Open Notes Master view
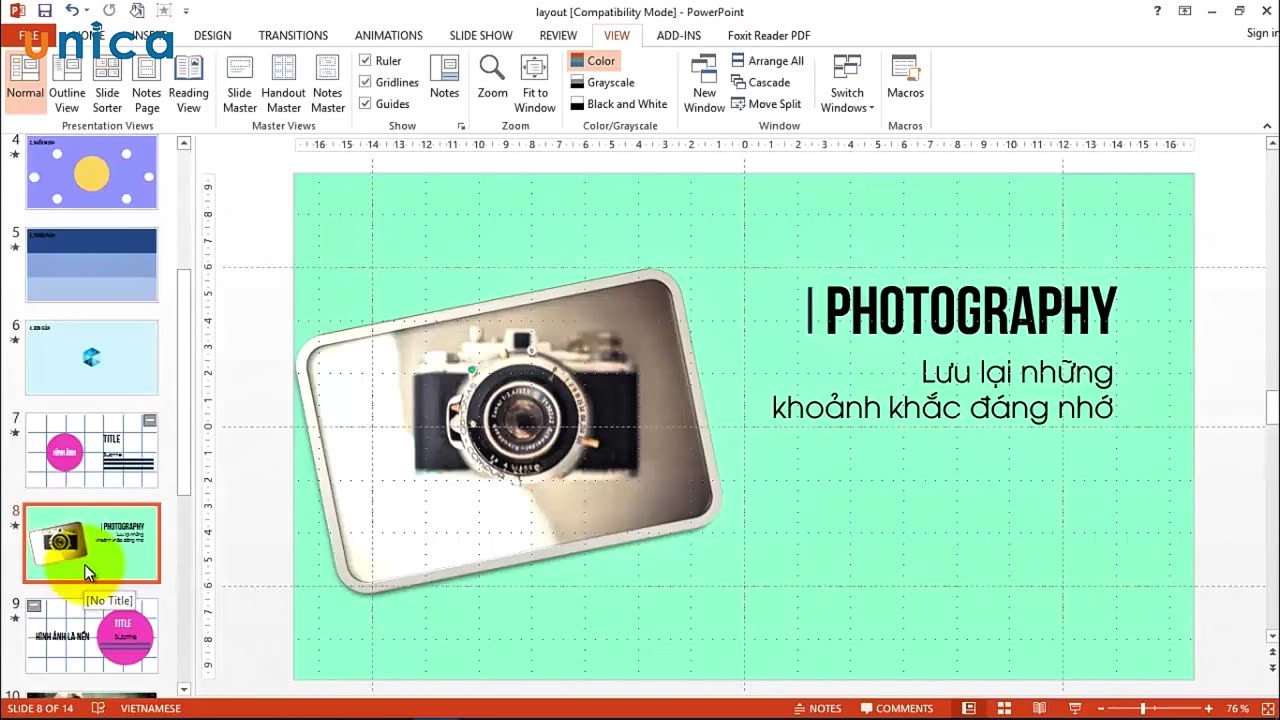Screen dimensions: 1280x720 coord(328,82)
